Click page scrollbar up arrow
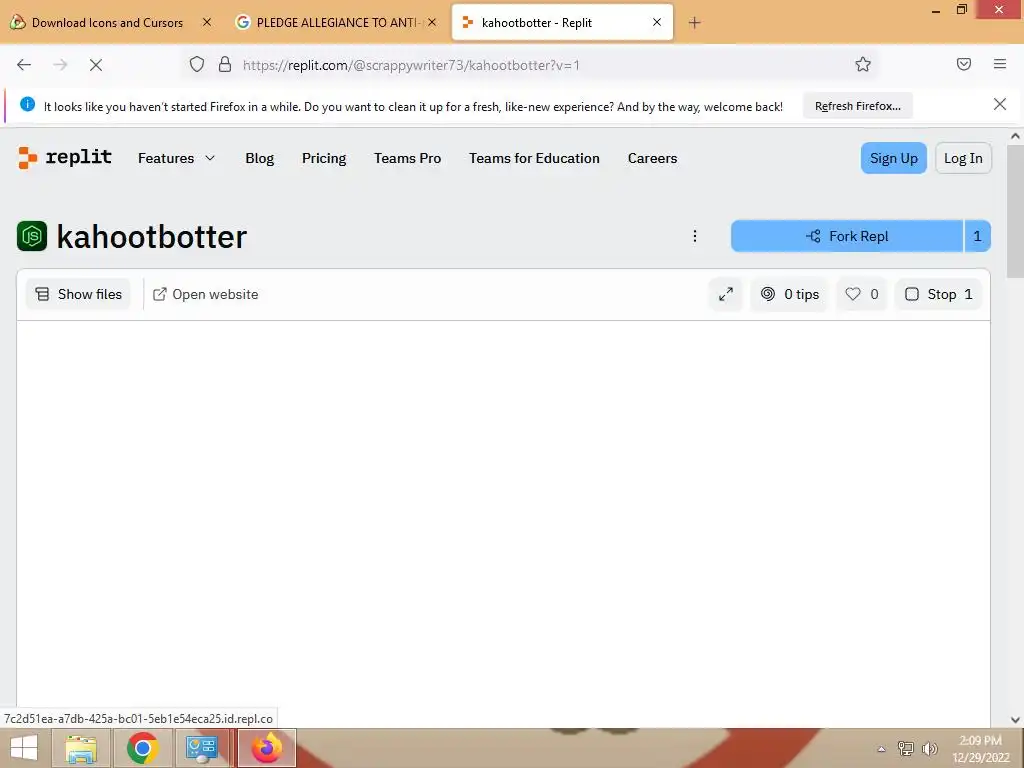Screen dimensions: 1024x768 coord(1015,136)
